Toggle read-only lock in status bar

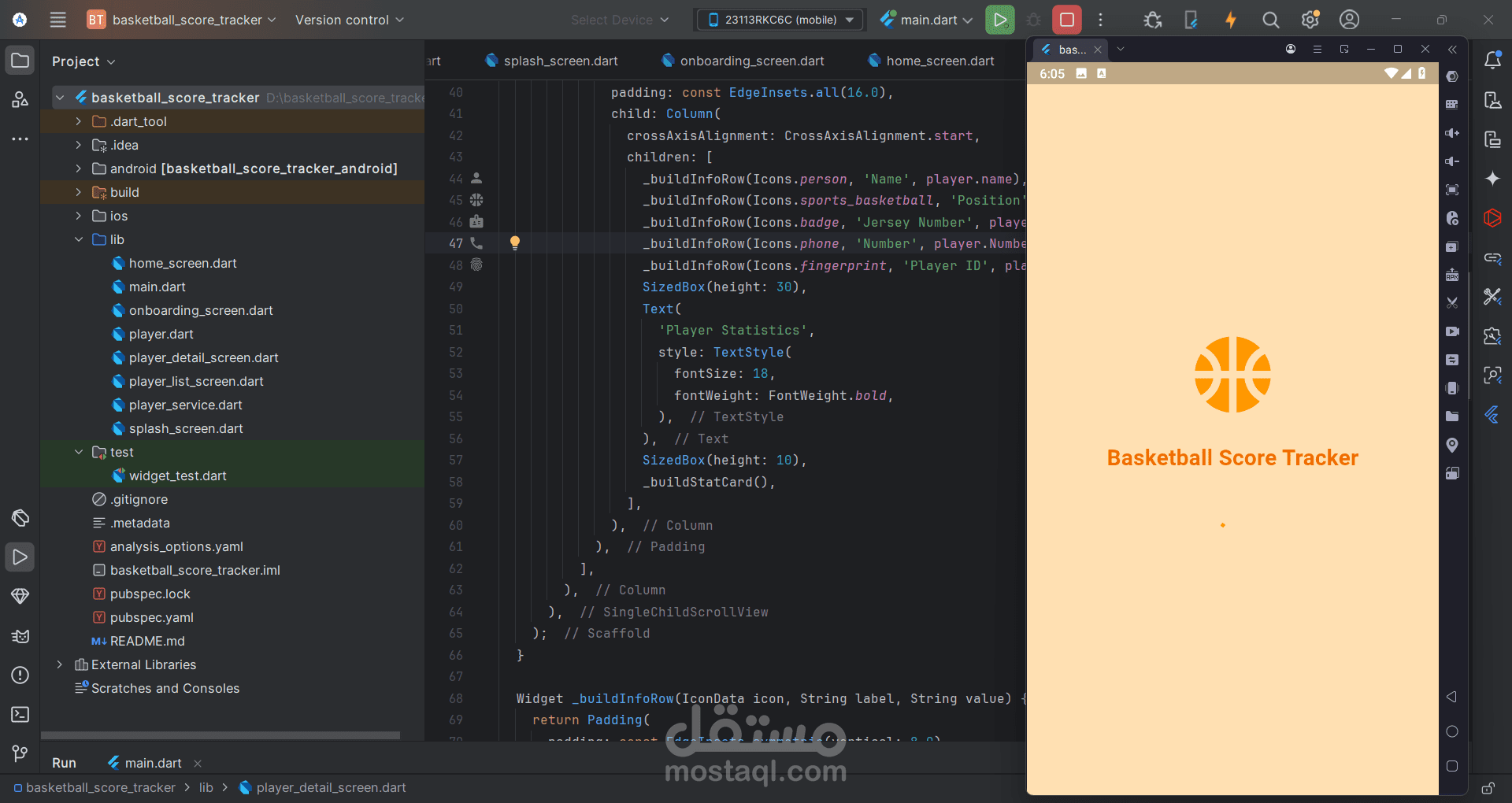(1488, 788)
